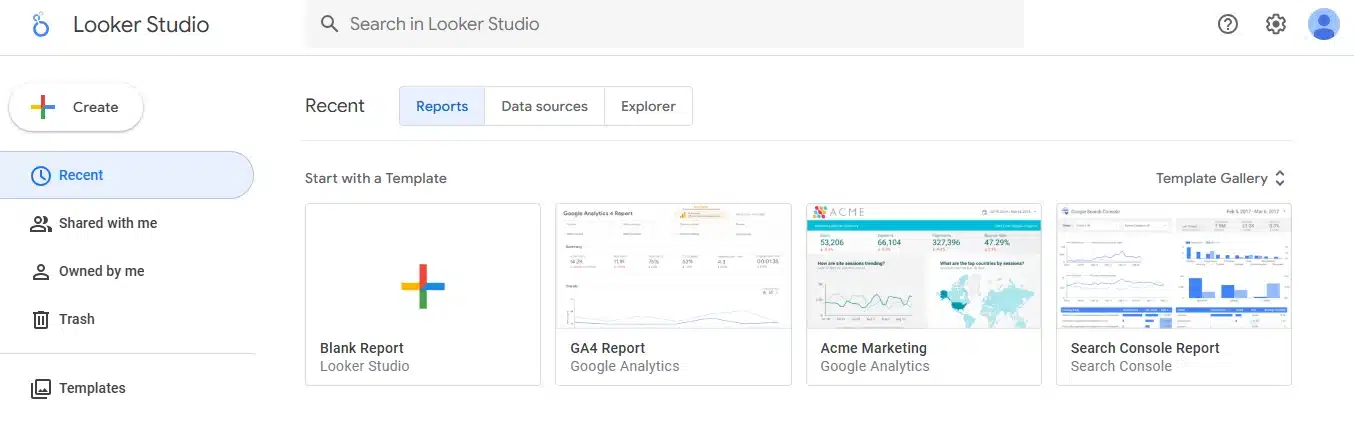Open the Settings gear icon
Screen dimensions: 1354x432
coord(1276,24)
